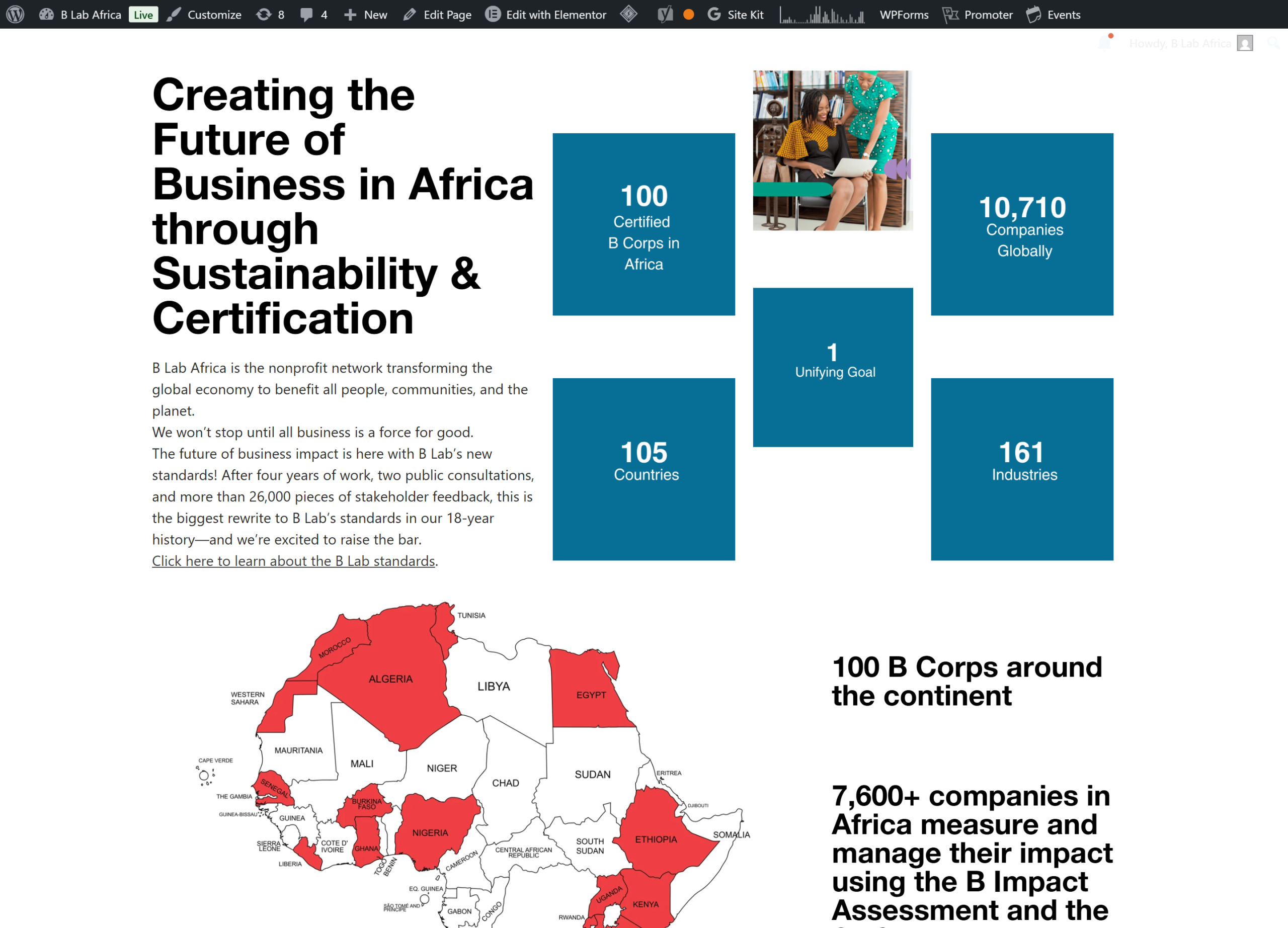1288x928 pixels.
Task: Click the green Live status badge
Action: (143, 15)
